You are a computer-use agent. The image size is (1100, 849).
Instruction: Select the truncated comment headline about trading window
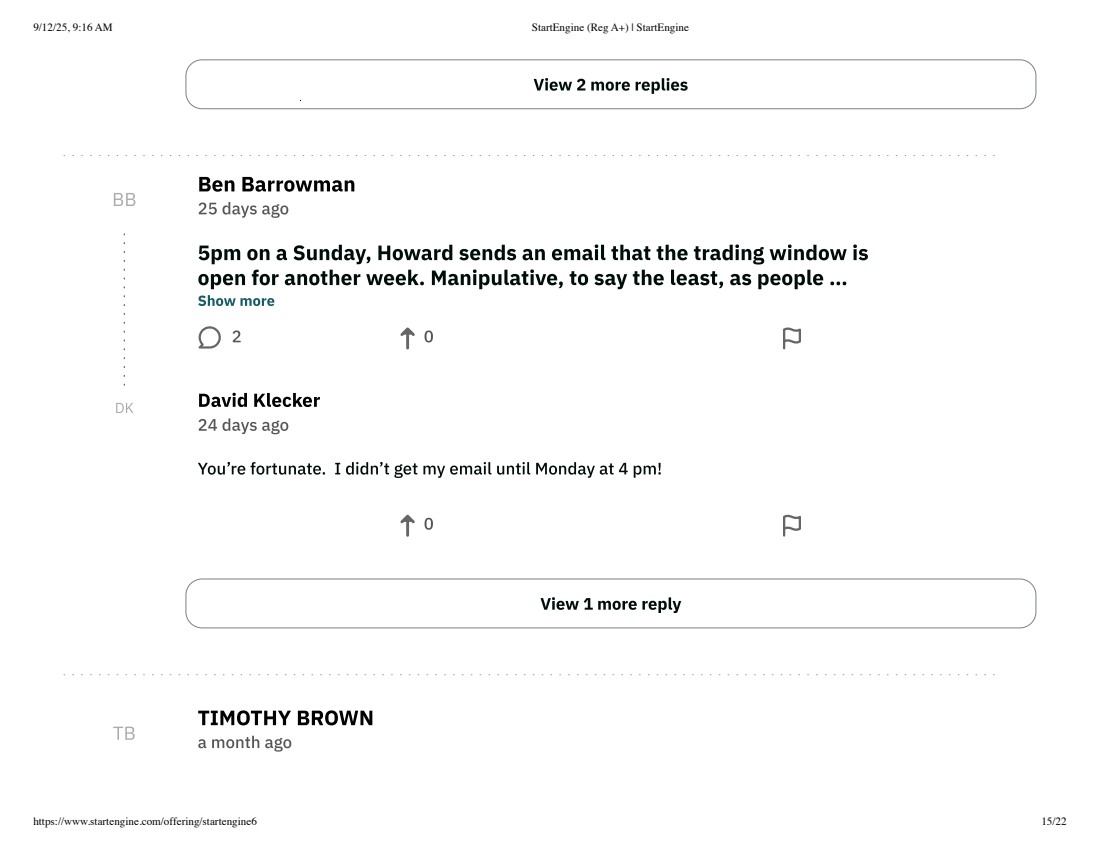click(x=533, y=265)
